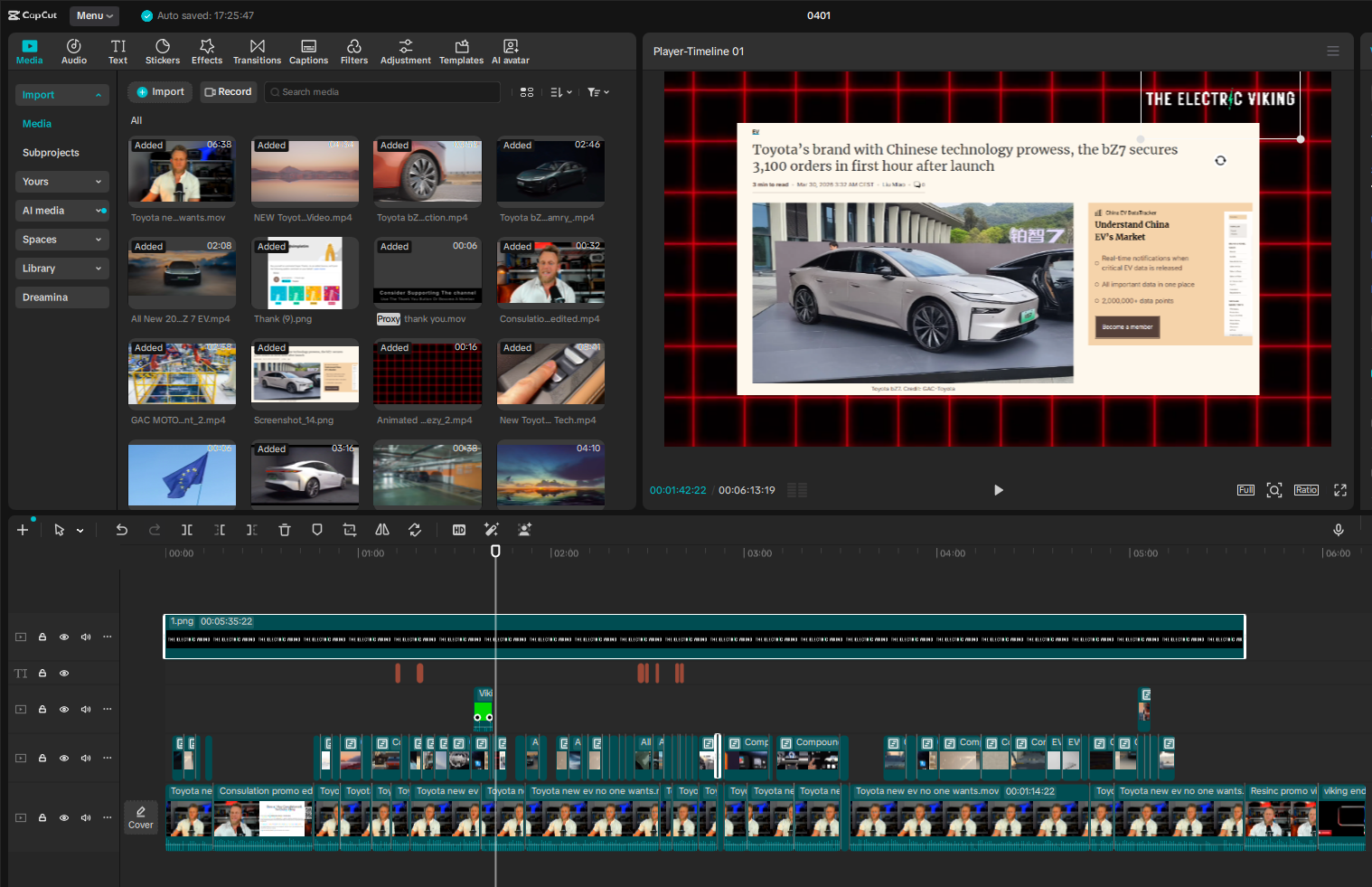
Task: Click the Crop icon above the timeline
Action: [x=349, y=529]
